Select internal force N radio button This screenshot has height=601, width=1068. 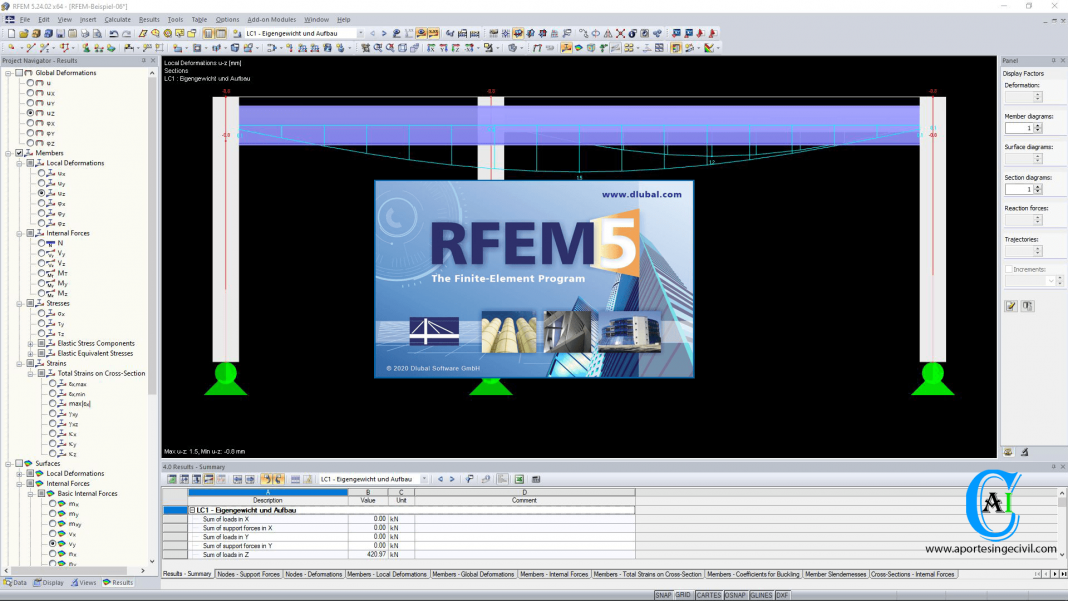[x=42, y=243]
